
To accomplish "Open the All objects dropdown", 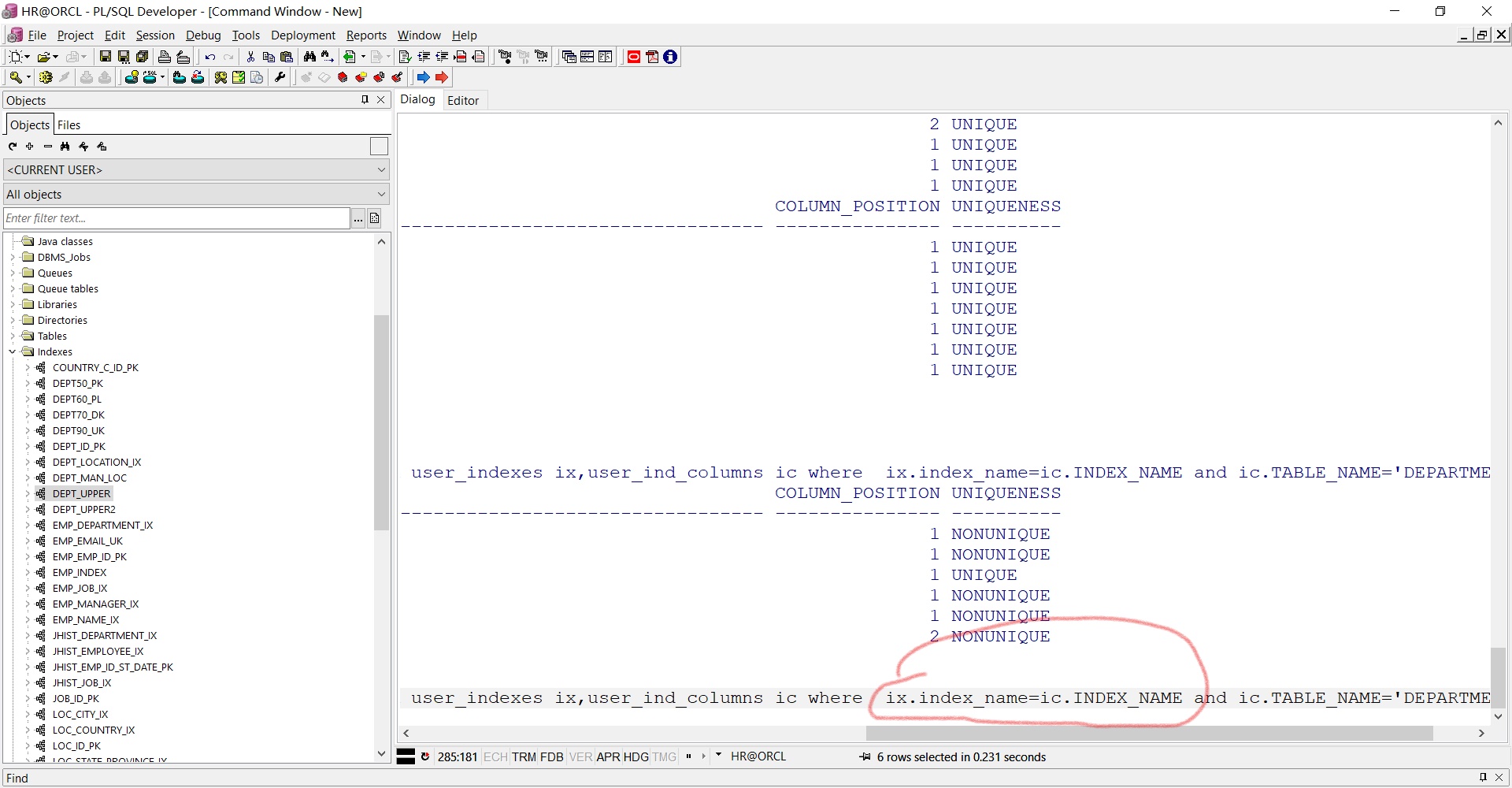I will coord(196,195).
